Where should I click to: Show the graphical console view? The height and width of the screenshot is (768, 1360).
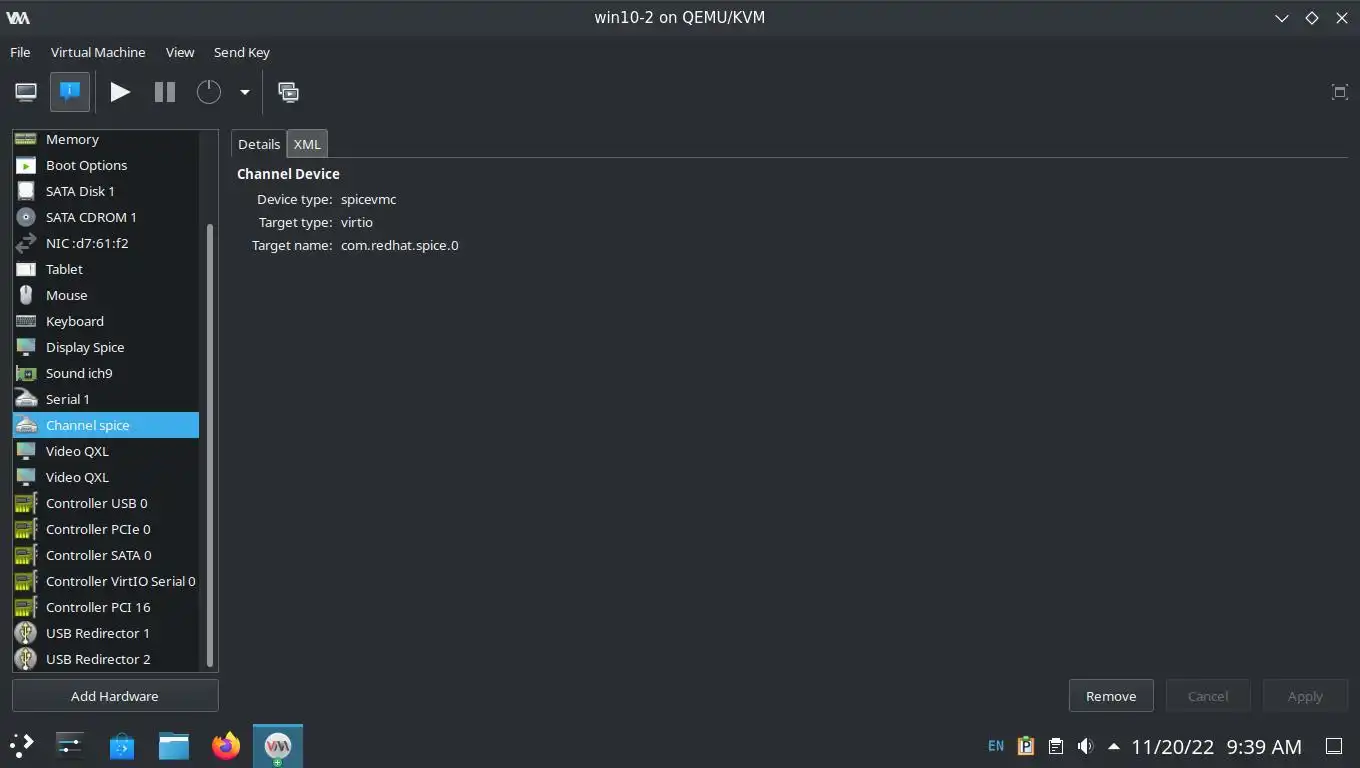26,92
